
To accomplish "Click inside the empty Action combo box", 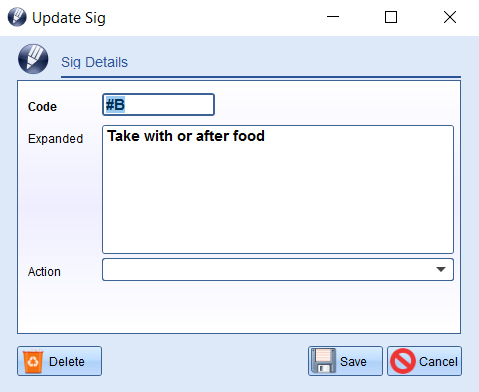I will [x=278, y=269].
